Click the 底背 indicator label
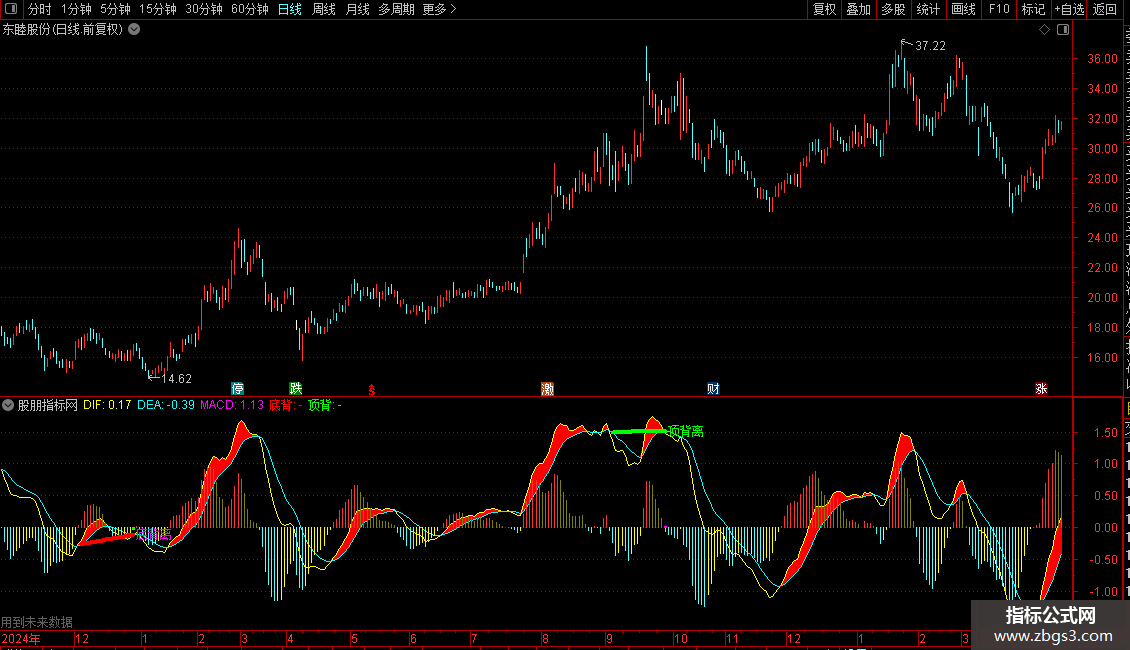 pyautogui.click(x=286, y=405)
